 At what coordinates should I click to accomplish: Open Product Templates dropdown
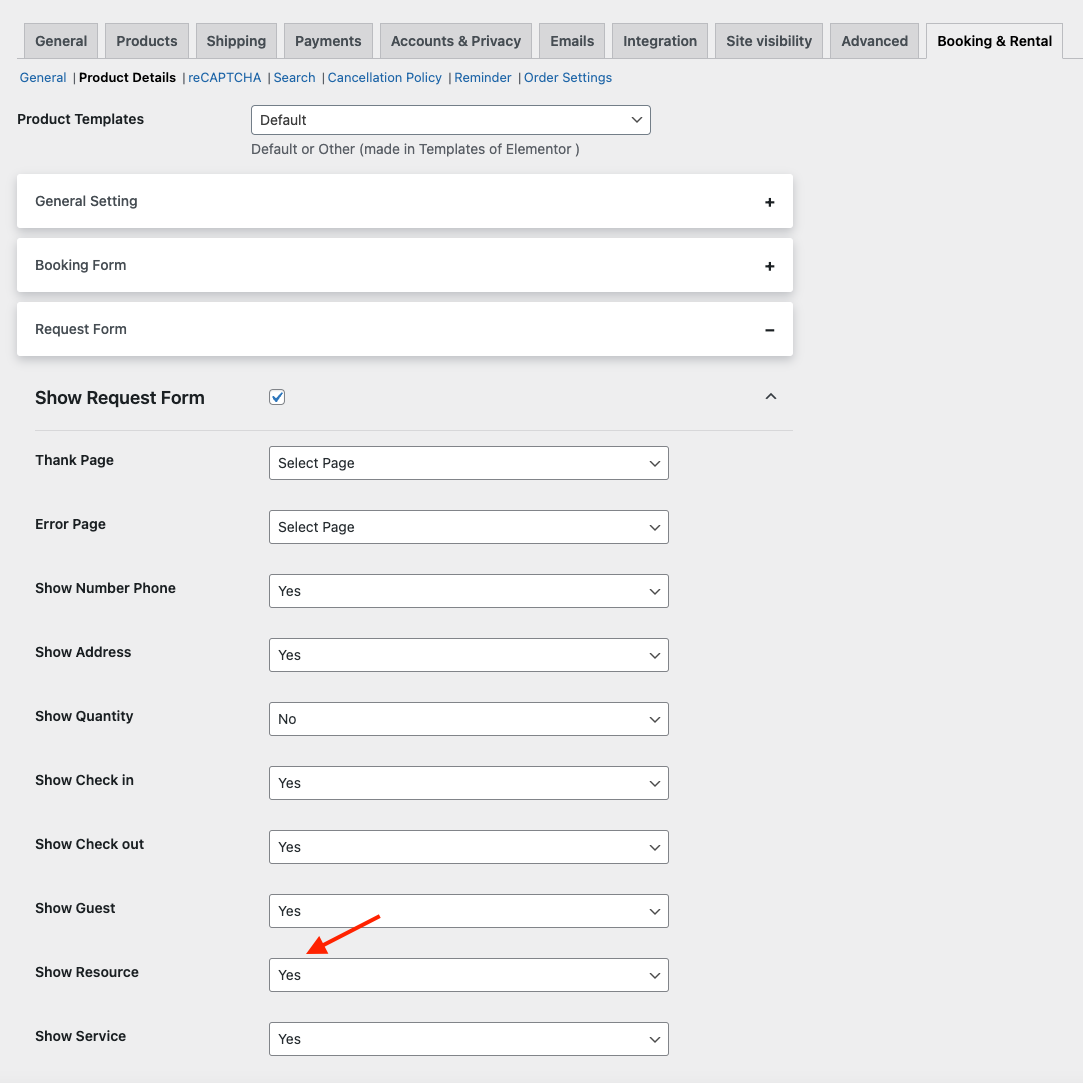[450, 120]
